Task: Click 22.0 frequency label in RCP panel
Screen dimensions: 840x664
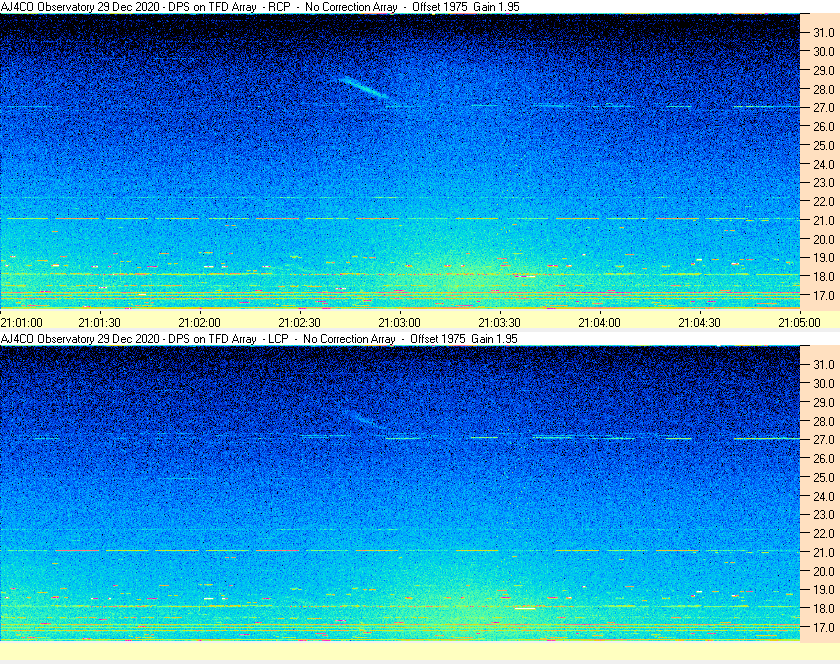Action: click(824, 202)
